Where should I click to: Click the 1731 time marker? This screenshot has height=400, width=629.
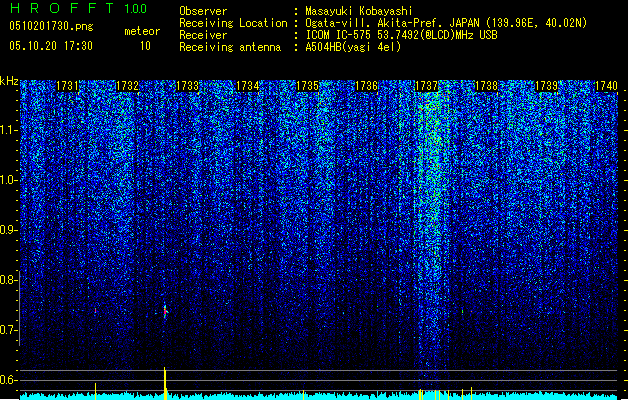point(67,86)
